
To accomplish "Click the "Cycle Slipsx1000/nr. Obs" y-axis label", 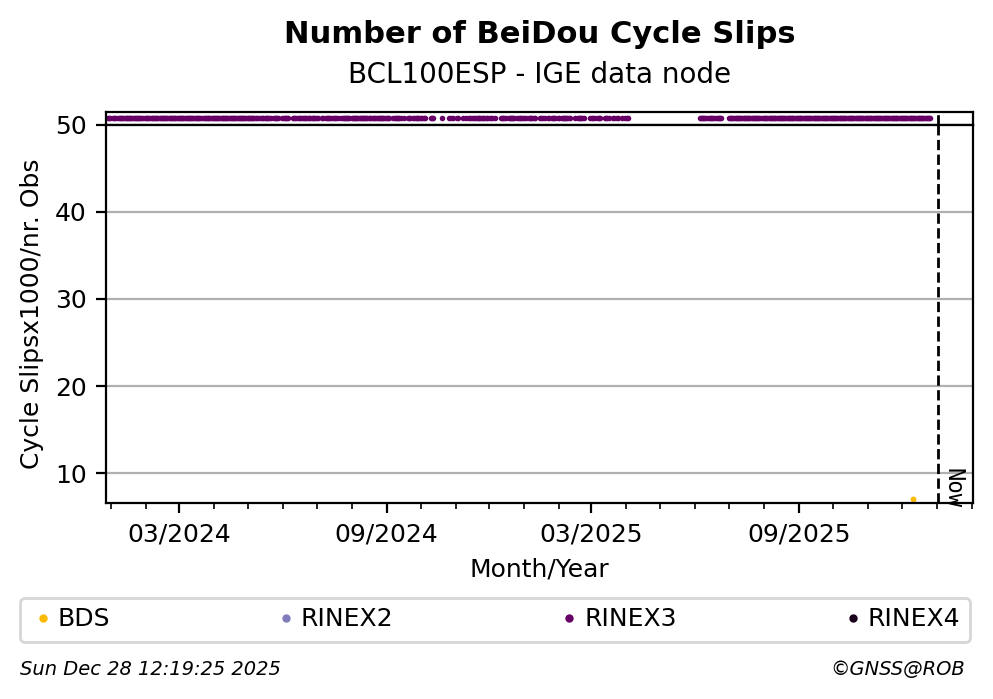I will click(31, 314).
